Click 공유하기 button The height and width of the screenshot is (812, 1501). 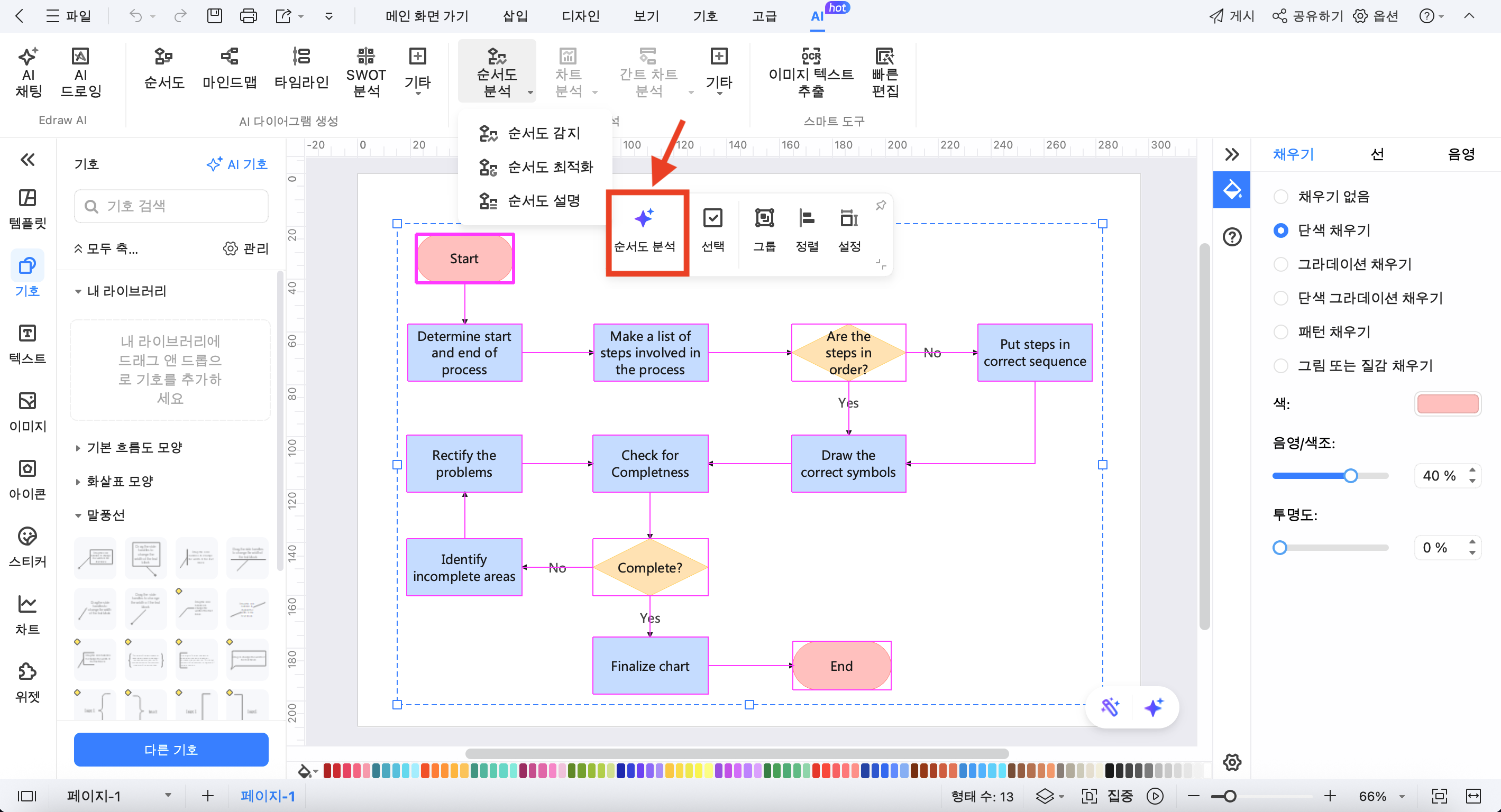point(1307,16)
